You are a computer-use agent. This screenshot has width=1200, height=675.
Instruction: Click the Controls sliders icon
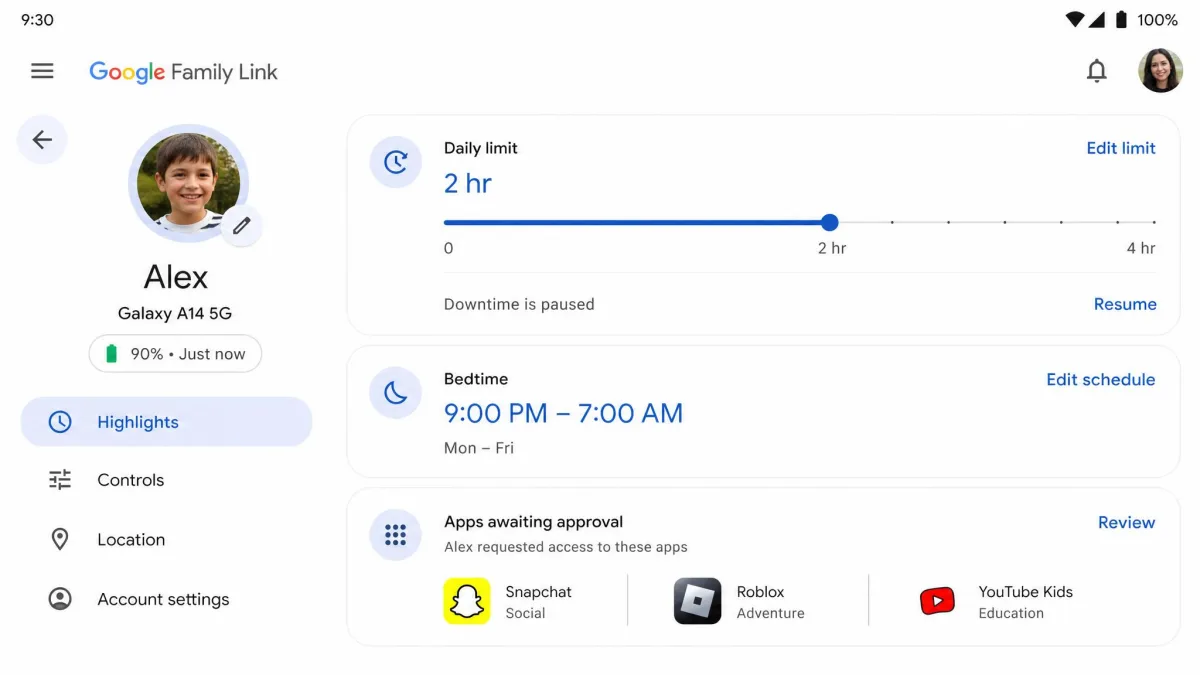coord(60,480)
